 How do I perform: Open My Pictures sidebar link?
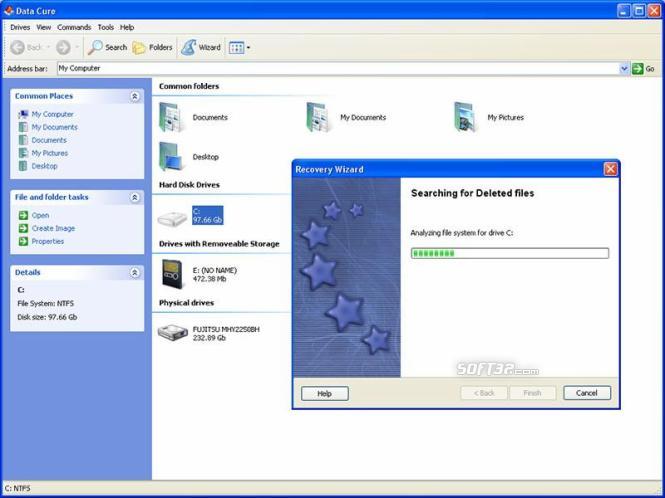coord(50,153)
